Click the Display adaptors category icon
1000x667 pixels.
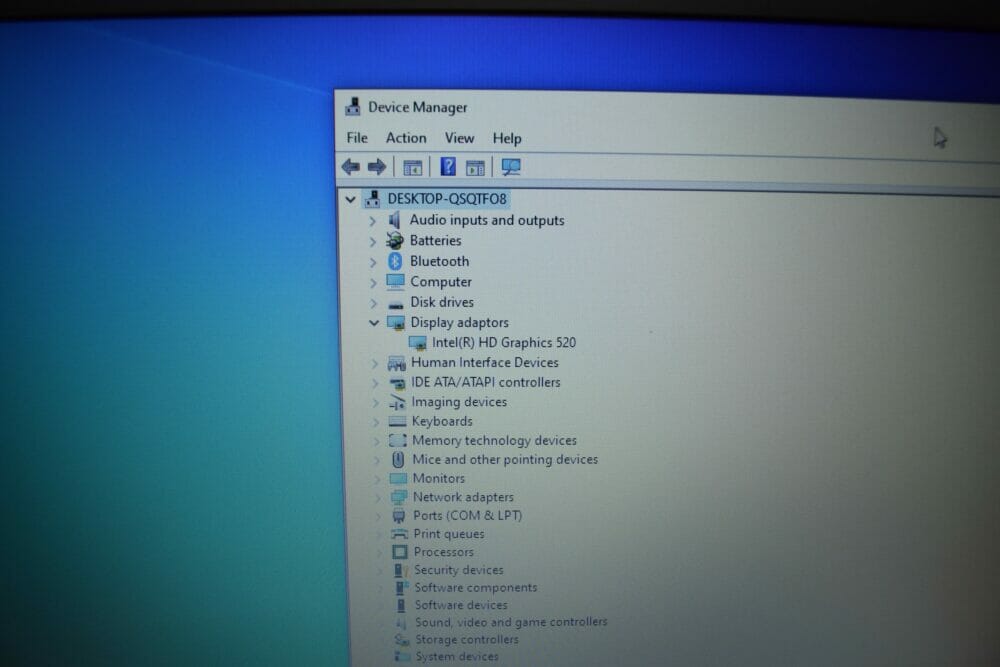(396, 322)
